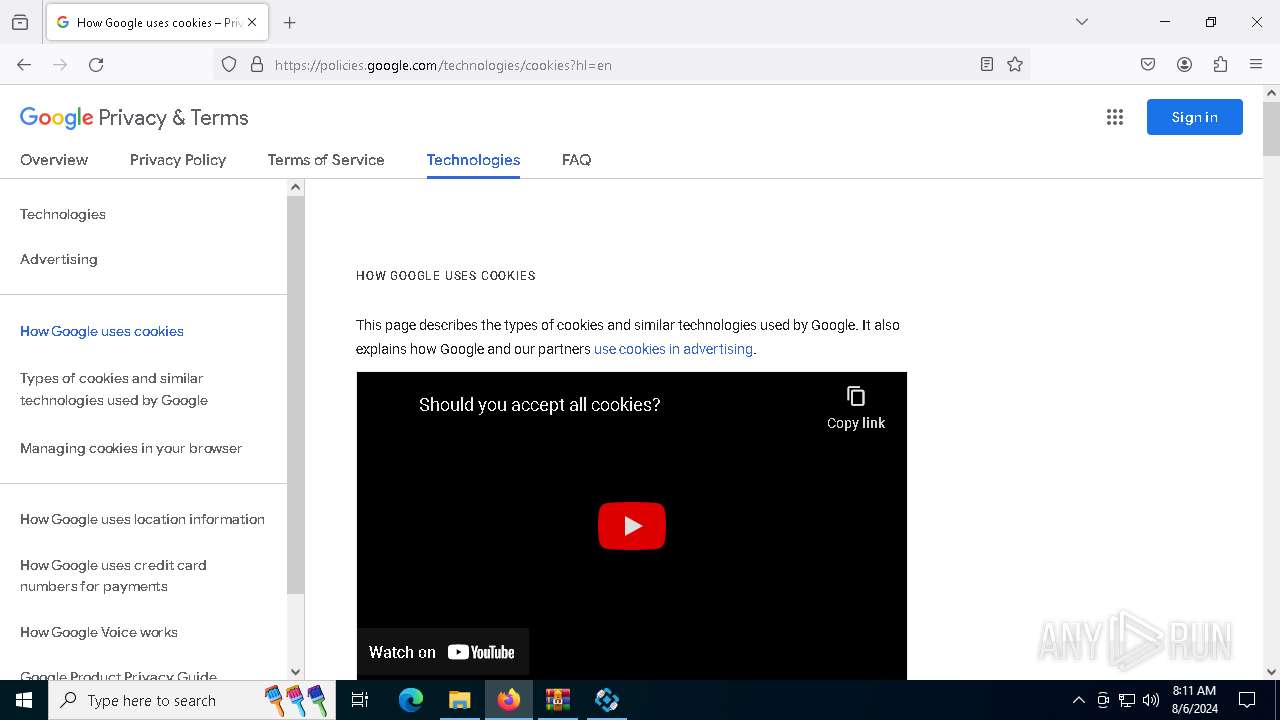Open WinRAR taskbar icon
The width and height of the screenshot is (1280, 720).
[557, 700]
